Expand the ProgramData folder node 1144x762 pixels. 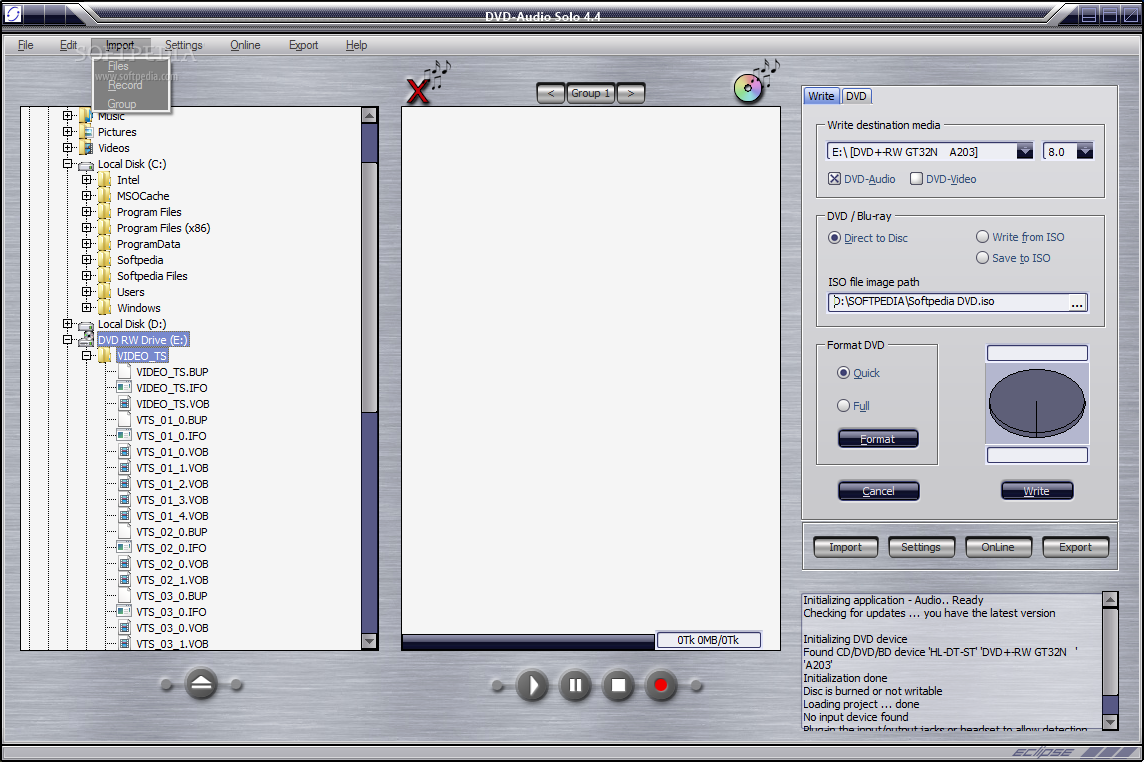[86, 244]
